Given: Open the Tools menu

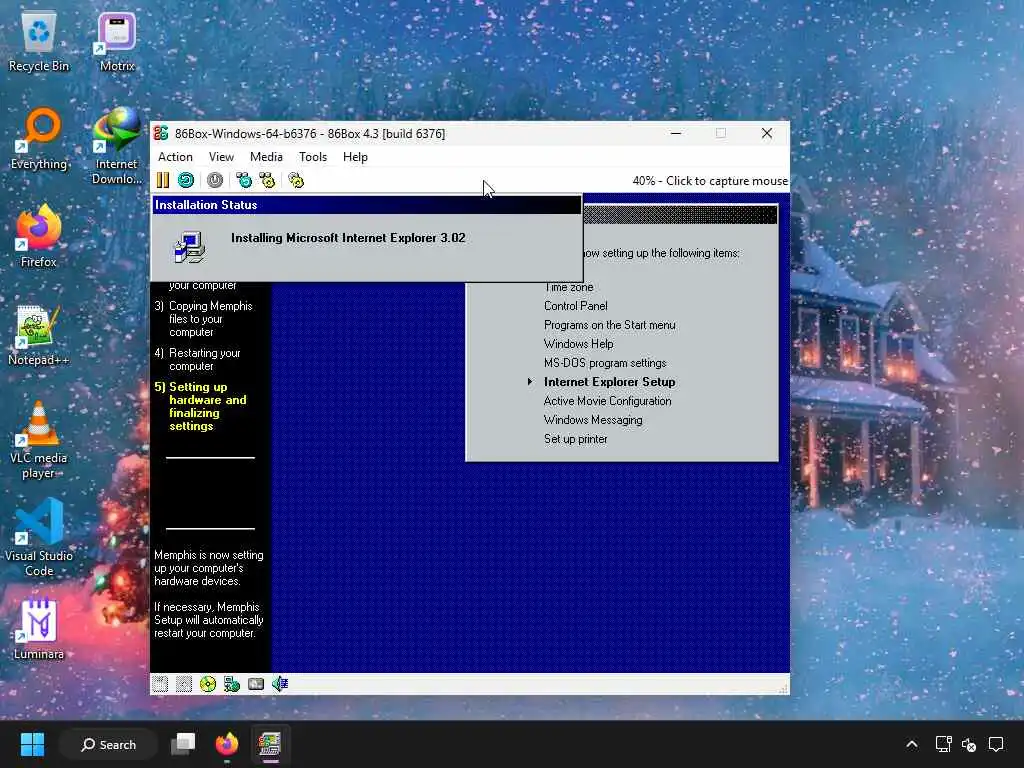Looking at the screenshot, I should coord(313,157).
